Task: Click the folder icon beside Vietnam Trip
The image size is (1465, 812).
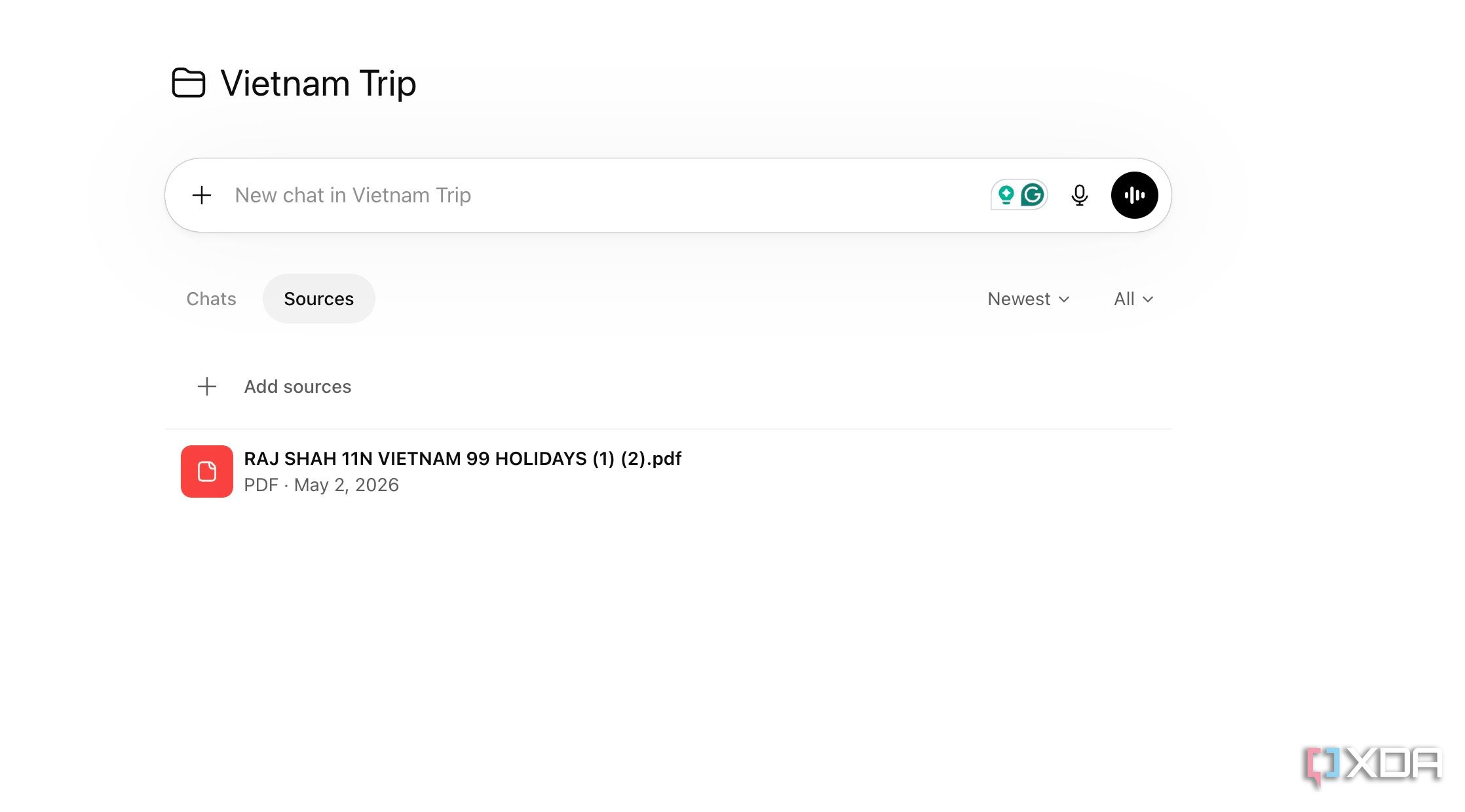Action: pyautogui.click(x=189, y=83)
